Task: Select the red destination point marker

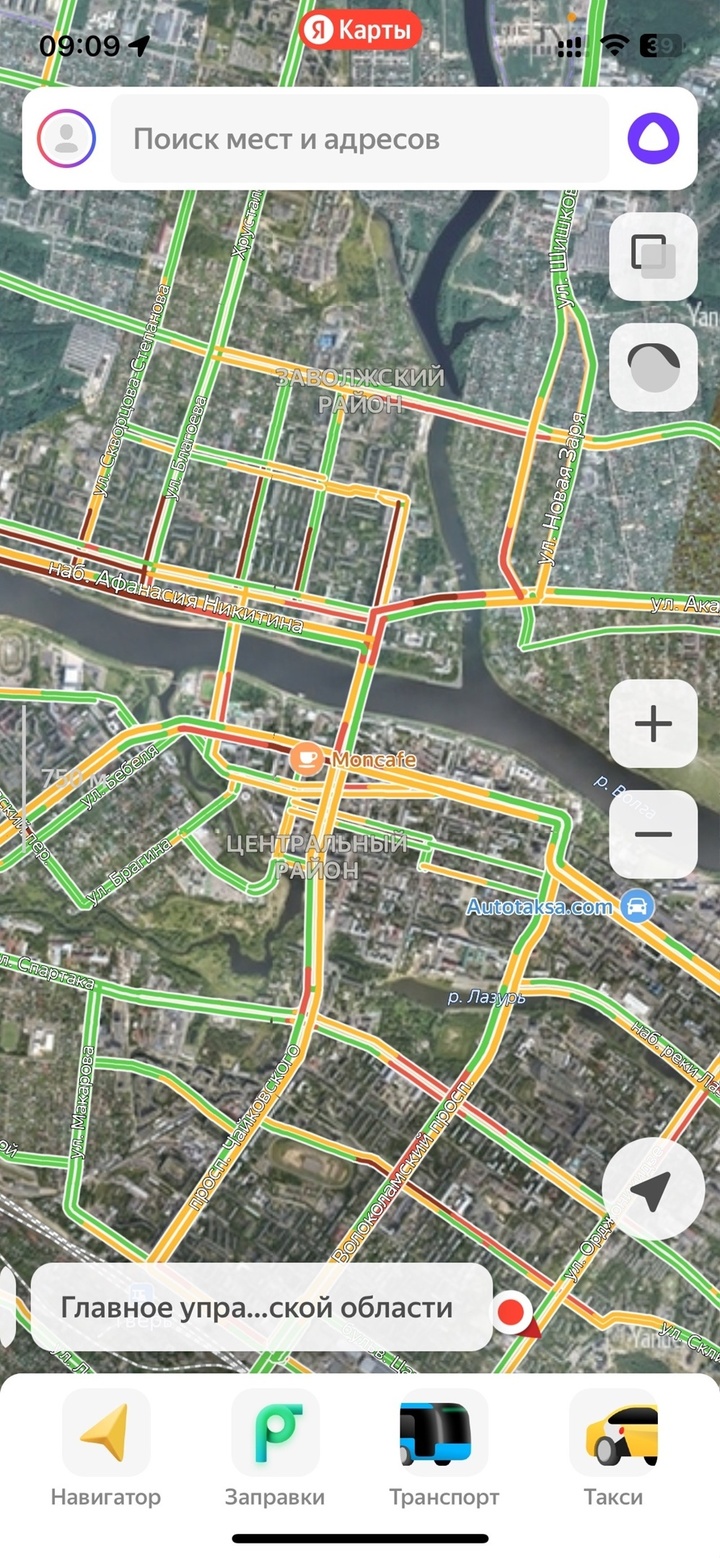Action: (x=513, y=1312)
